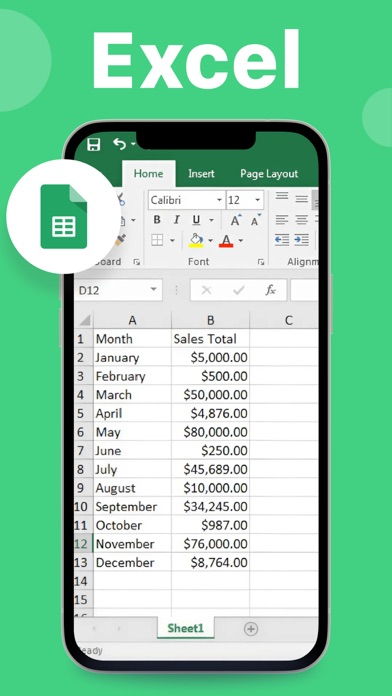Image resolution: width=392 pixels, height=696 pixels.
Task: Click the Save floppy disk icon
Action: pyautogui.click(x=94, y=144)
